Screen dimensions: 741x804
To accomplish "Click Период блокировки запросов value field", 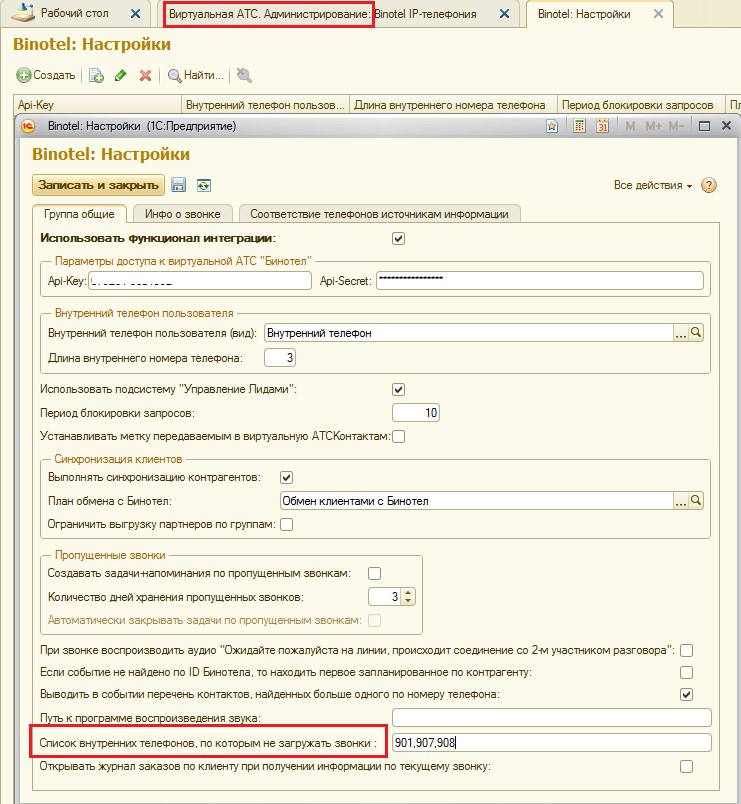I will 416,413.
